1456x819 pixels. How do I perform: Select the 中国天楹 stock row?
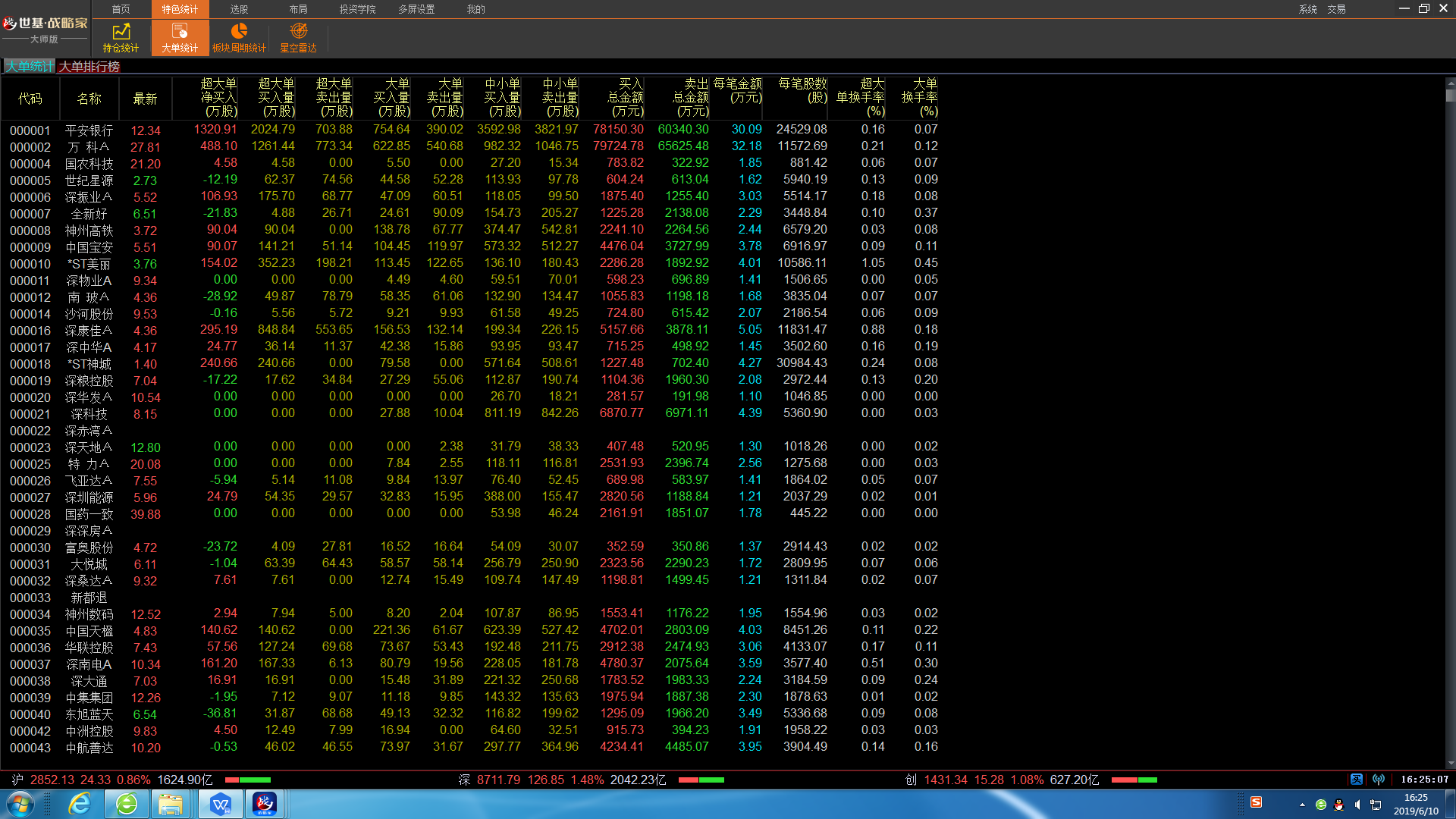(x=470, y=630)
